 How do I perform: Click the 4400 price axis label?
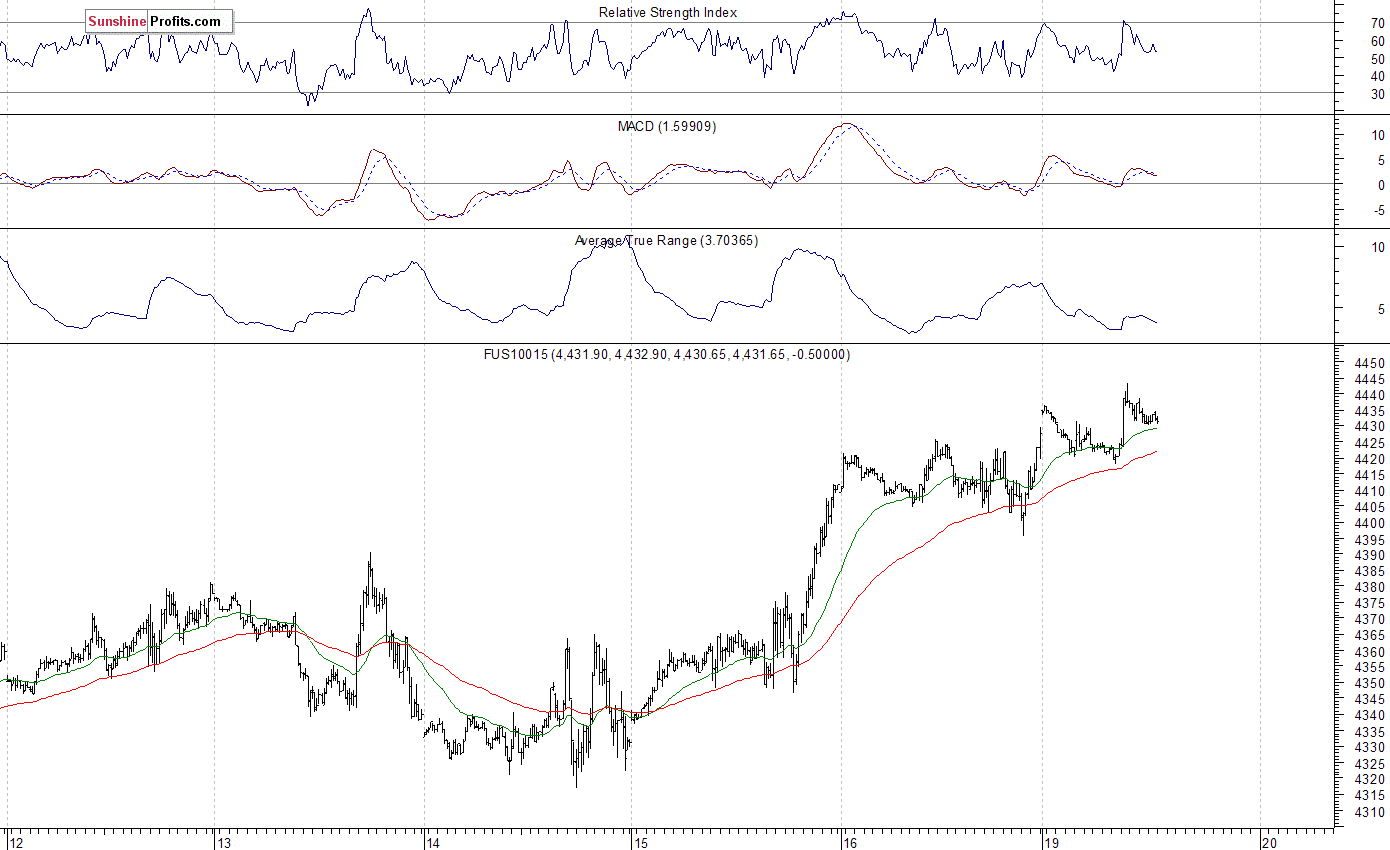(1370, 523)
